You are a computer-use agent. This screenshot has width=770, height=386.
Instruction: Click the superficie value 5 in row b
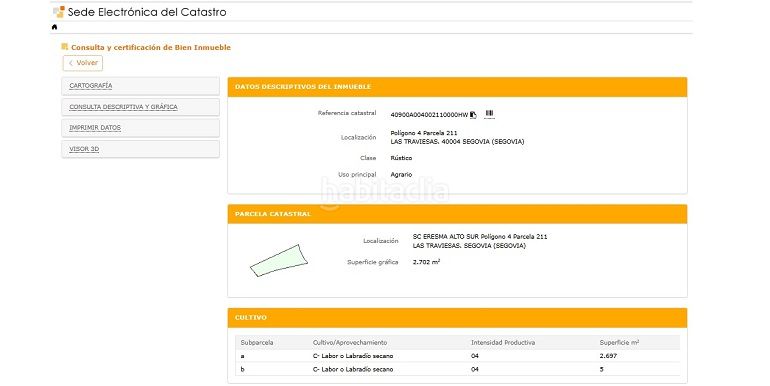pos(602,369)
